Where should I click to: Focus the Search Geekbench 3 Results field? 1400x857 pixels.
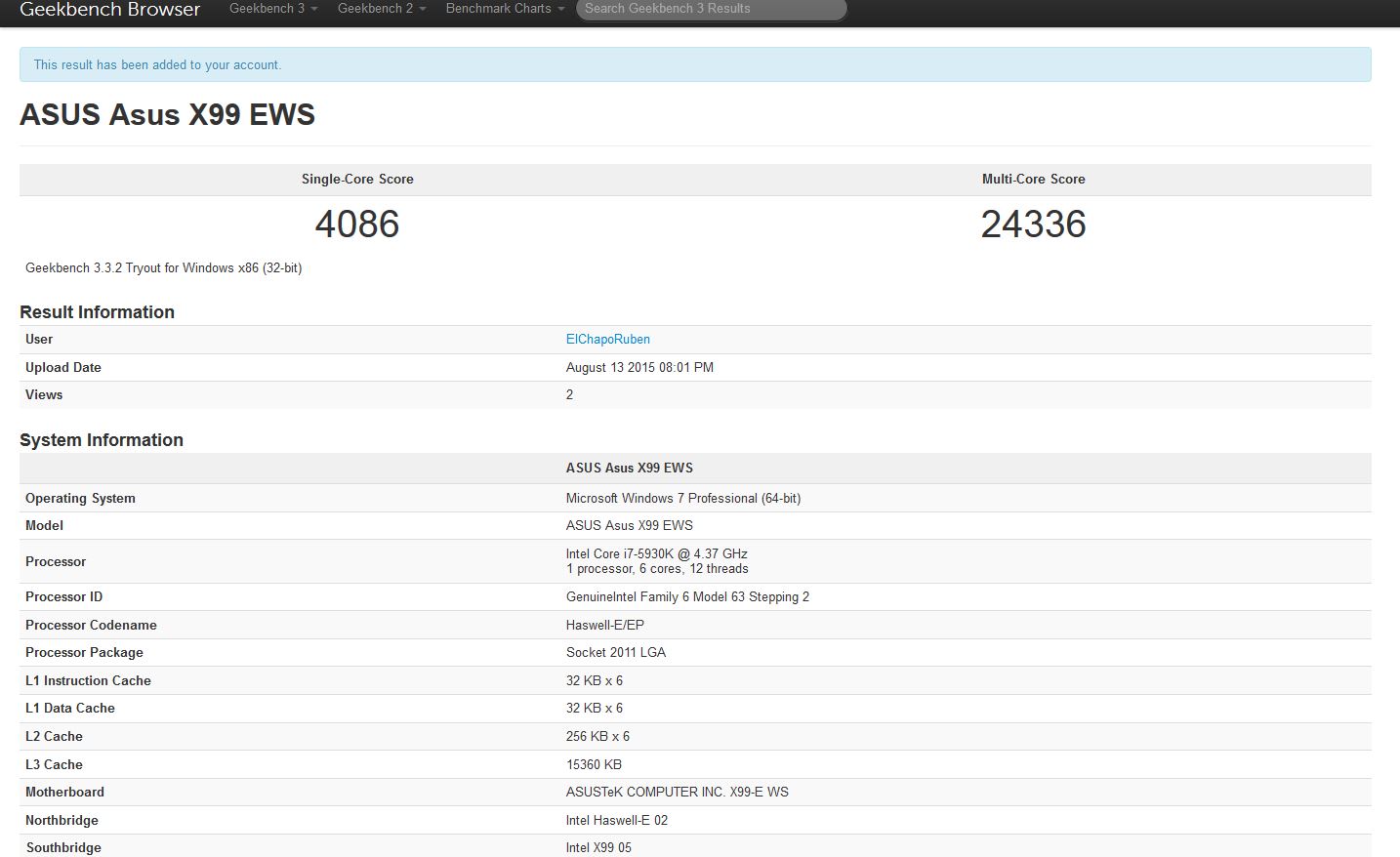712,9
